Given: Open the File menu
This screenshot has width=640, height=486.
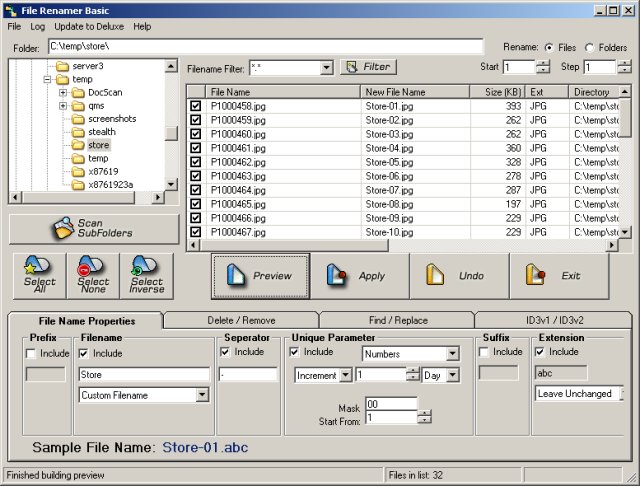Looking at the screenshot, I should [x=14, y=27].
